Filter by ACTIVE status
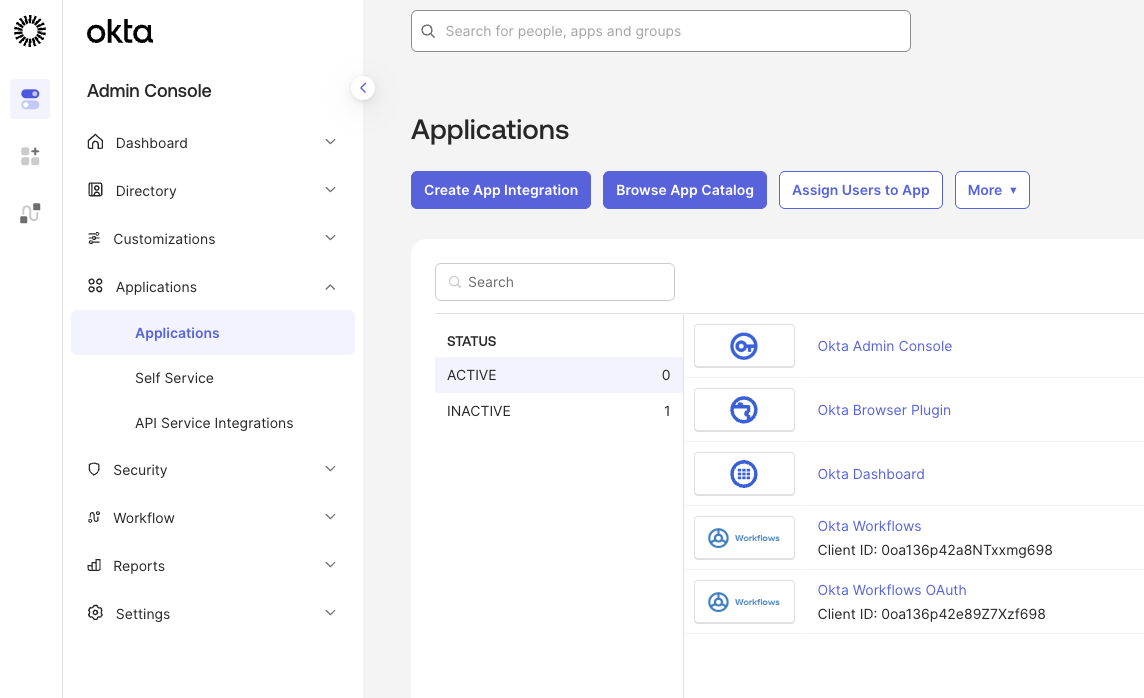1144x698 pixels. (x=559, y=375)
